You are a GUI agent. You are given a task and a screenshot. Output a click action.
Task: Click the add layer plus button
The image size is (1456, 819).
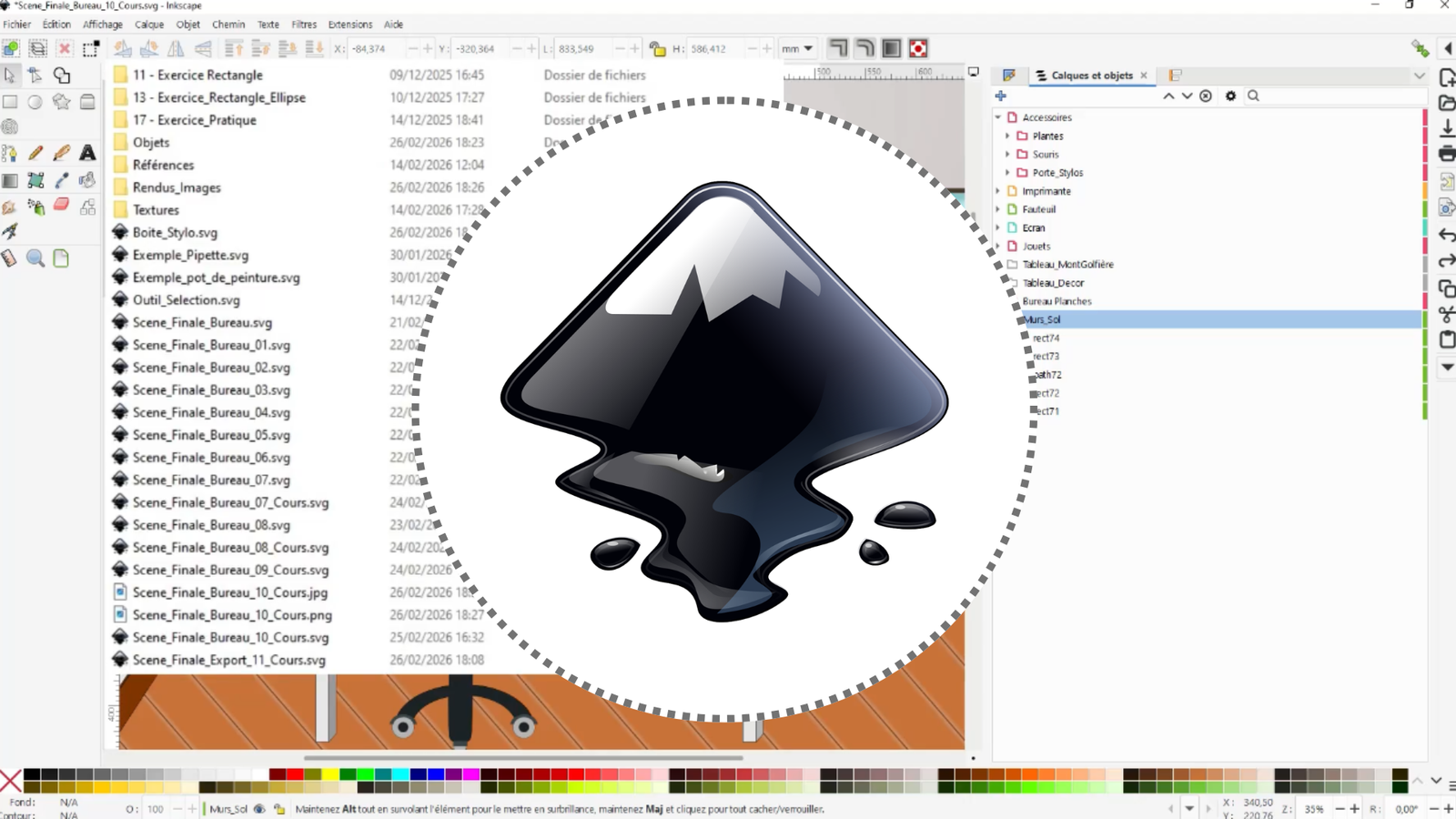click(1001, 96)
